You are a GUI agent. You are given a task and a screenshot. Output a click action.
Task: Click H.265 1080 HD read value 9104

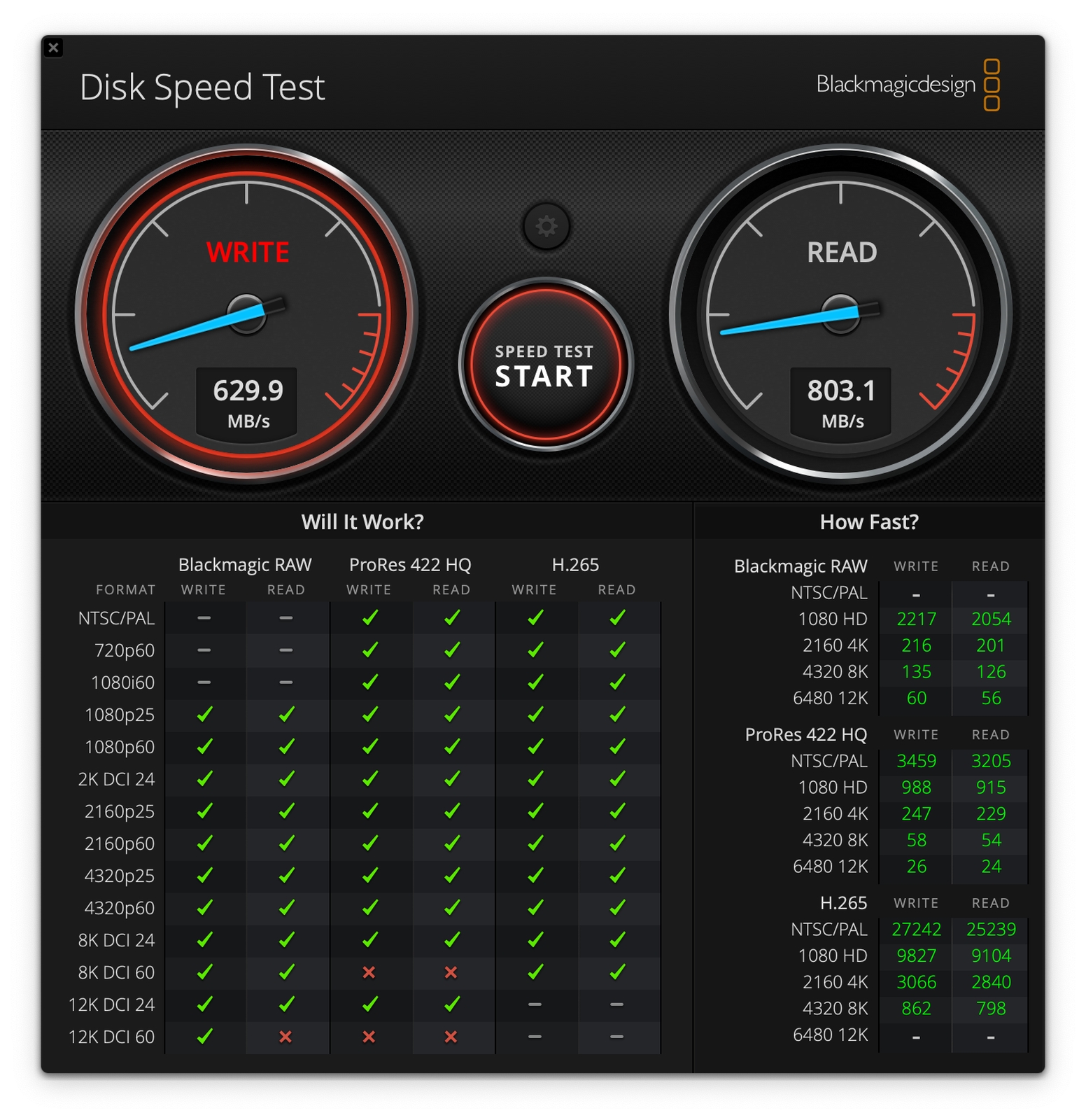tap(992, 955)
